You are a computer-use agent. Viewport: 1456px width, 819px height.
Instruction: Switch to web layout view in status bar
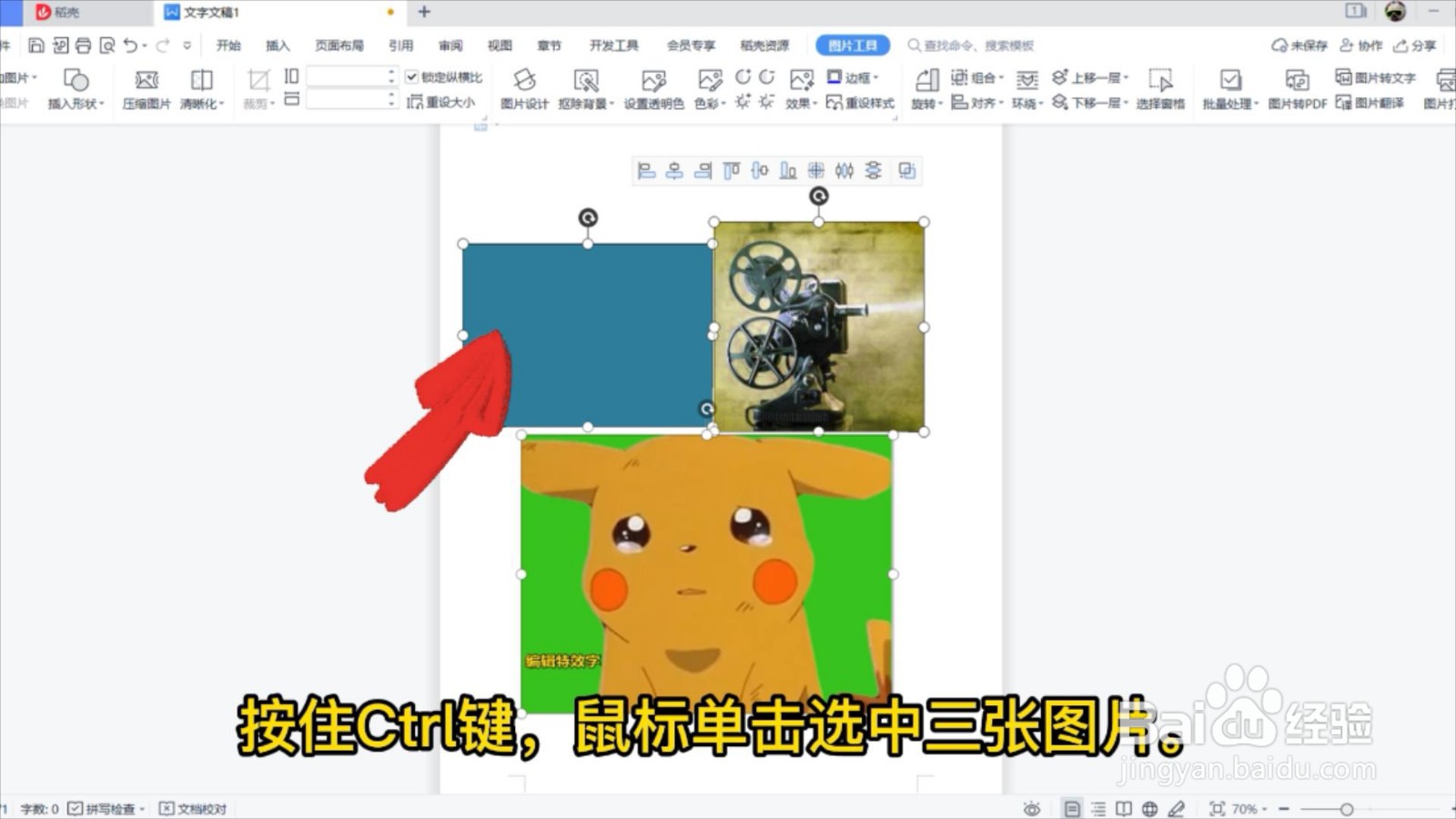tap(1149, 808)
